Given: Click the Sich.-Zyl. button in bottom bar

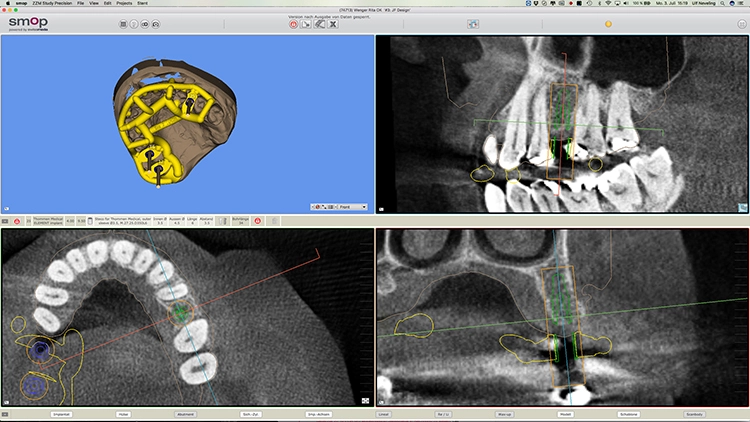Looking at the screenshot, I should (x=251, y=414).
